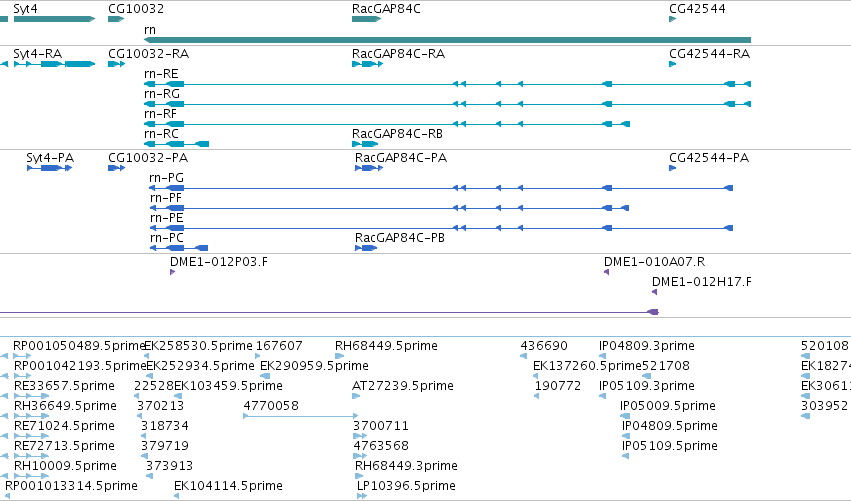The image size is (851, 501).
Task: Click the purple arrow under DME1-012H17.F
Action: [655, 292]
